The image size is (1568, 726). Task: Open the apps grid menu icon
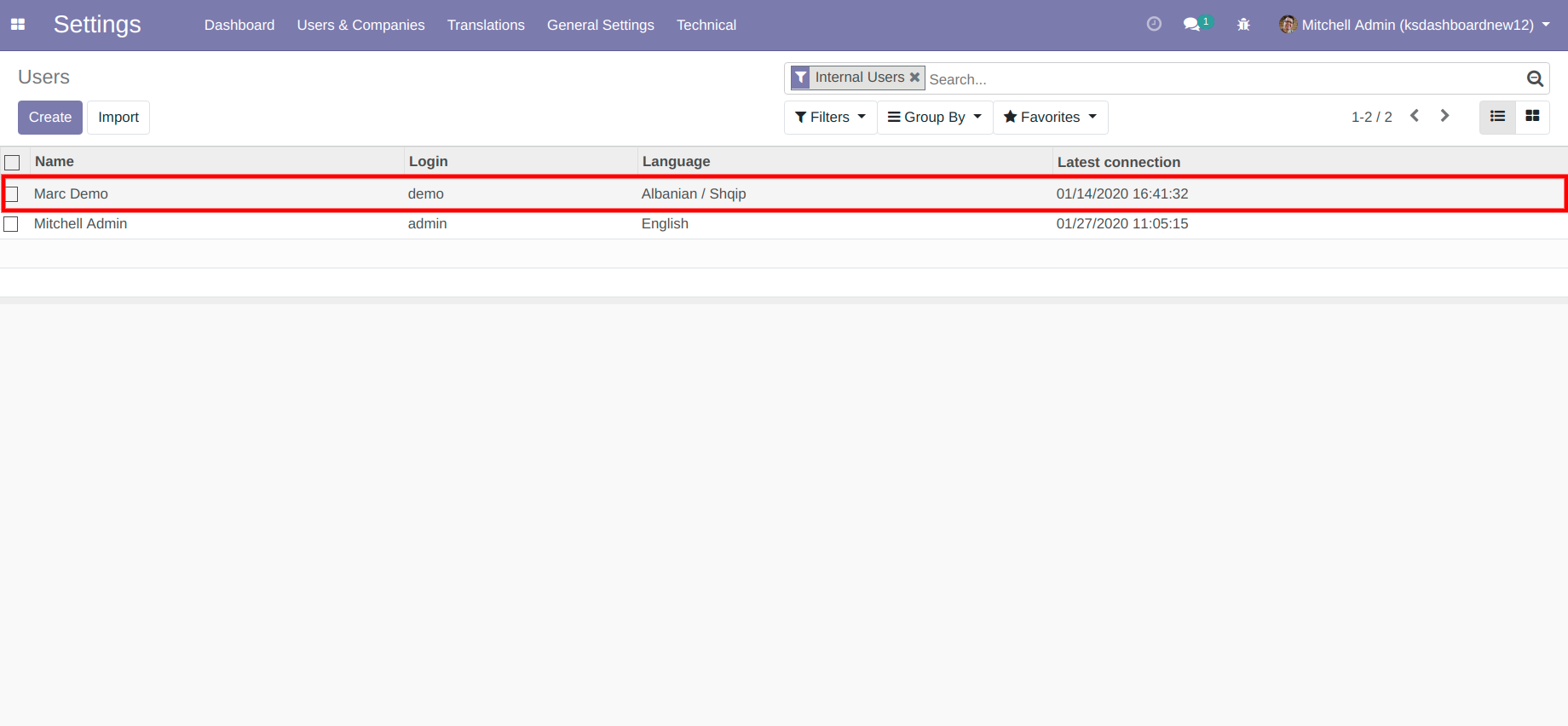click(18, 25)
